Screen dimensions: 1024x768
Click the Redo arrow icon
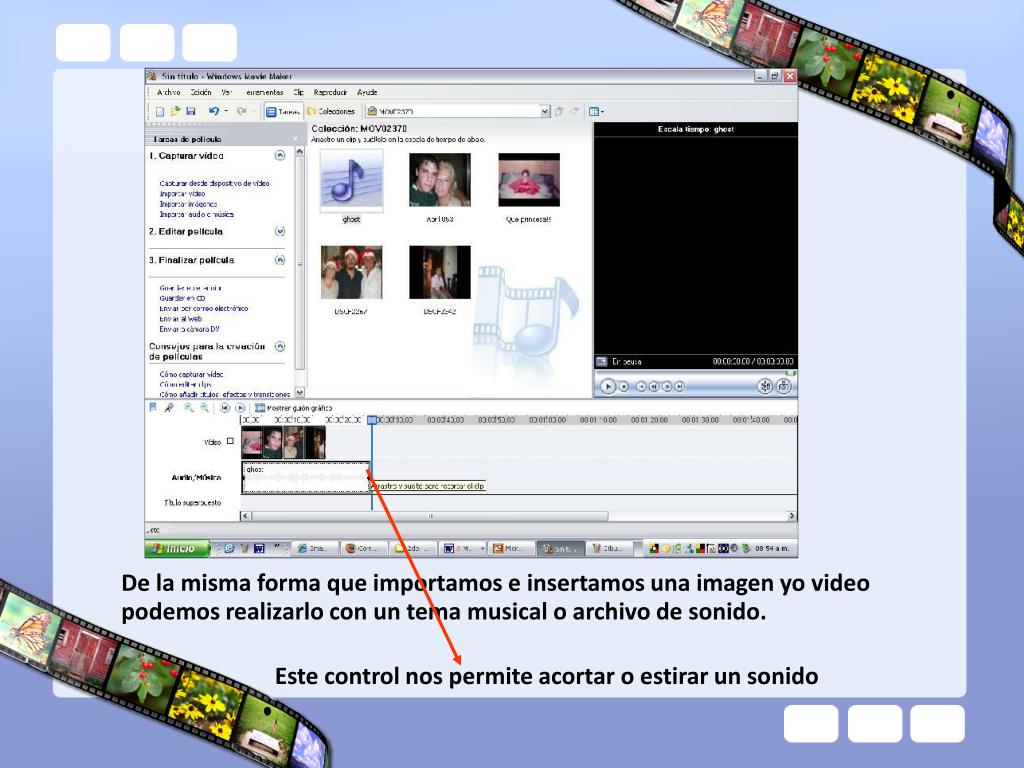click(241, 112)
